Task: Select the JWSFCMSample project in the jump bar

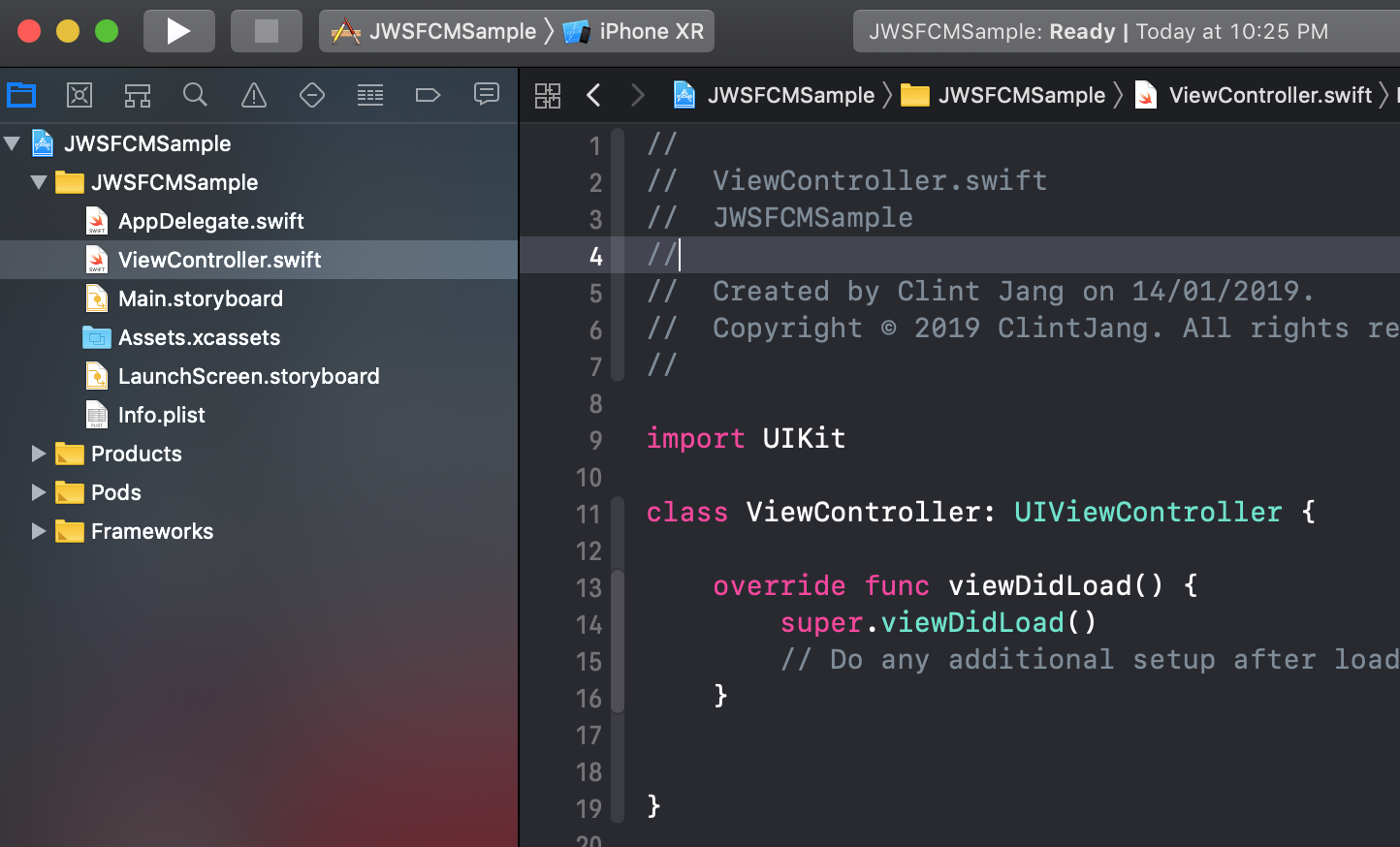Action: [x=774, y=95]
